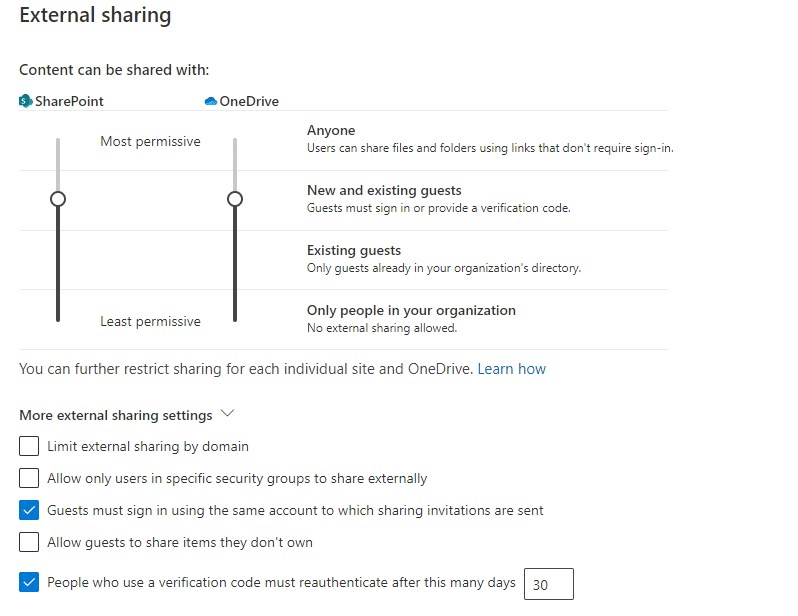Check Allow only users in specific security groups
798x616 pixels.
tap(29, 478)
